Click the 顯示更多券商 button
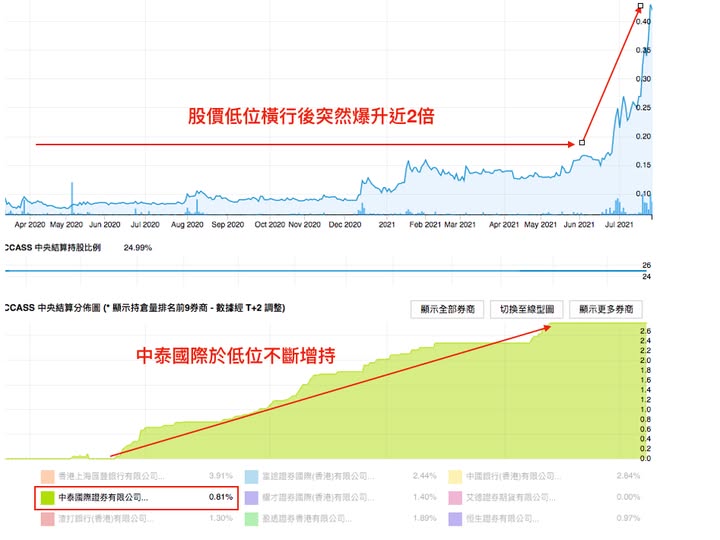 tap(606, 309)
